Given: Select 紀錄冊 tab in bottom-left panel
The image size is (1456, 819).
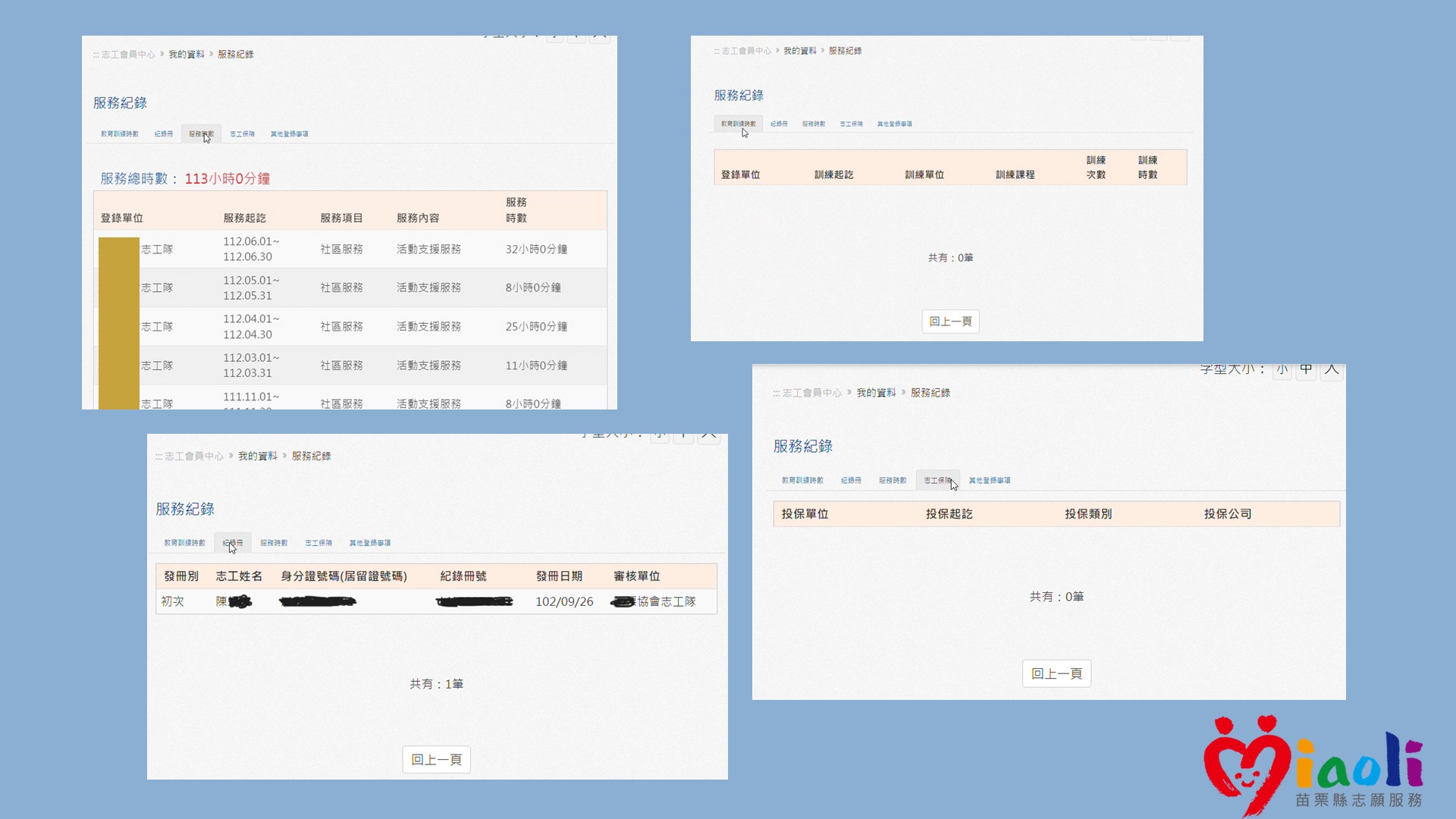Looking at the screenshot, I should pos(233,543).
